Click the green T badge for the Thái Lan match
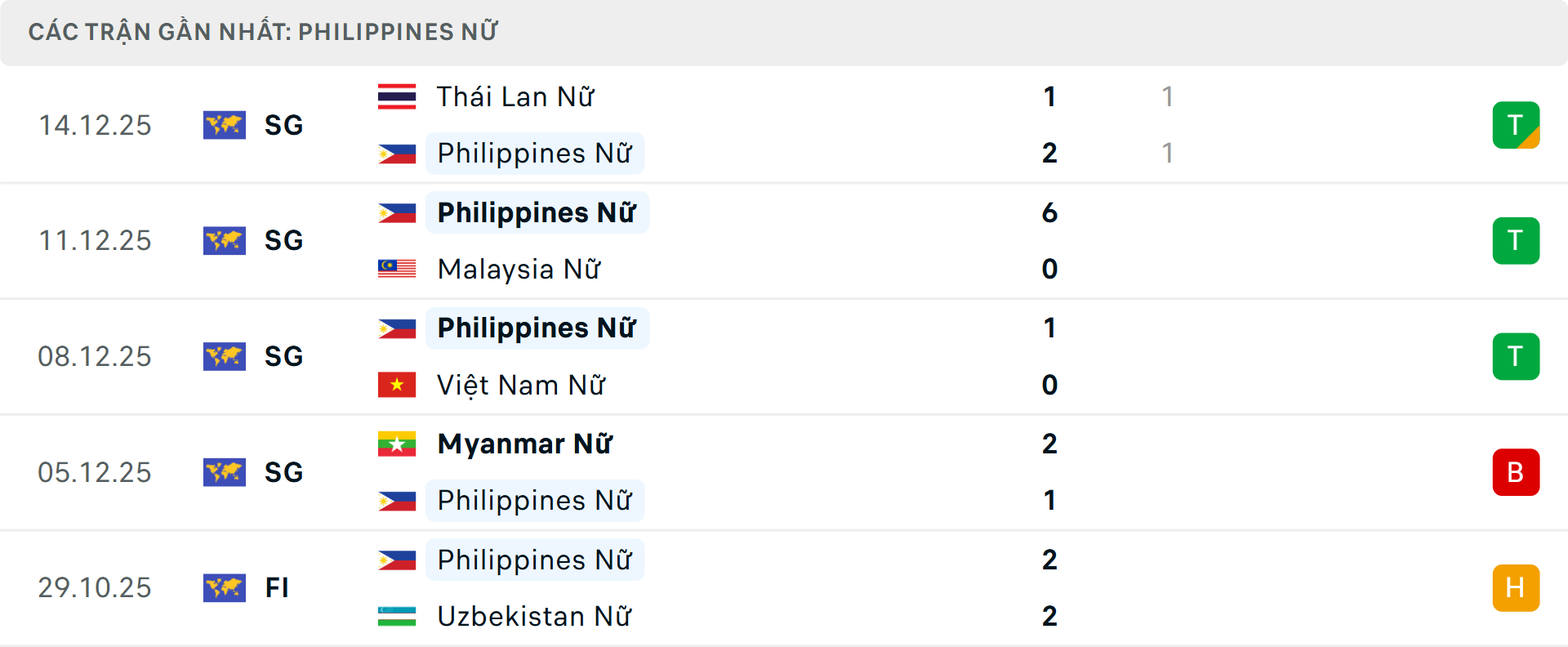The width and height of the screenshot is (1568, 647). [x=1516, y=125]
